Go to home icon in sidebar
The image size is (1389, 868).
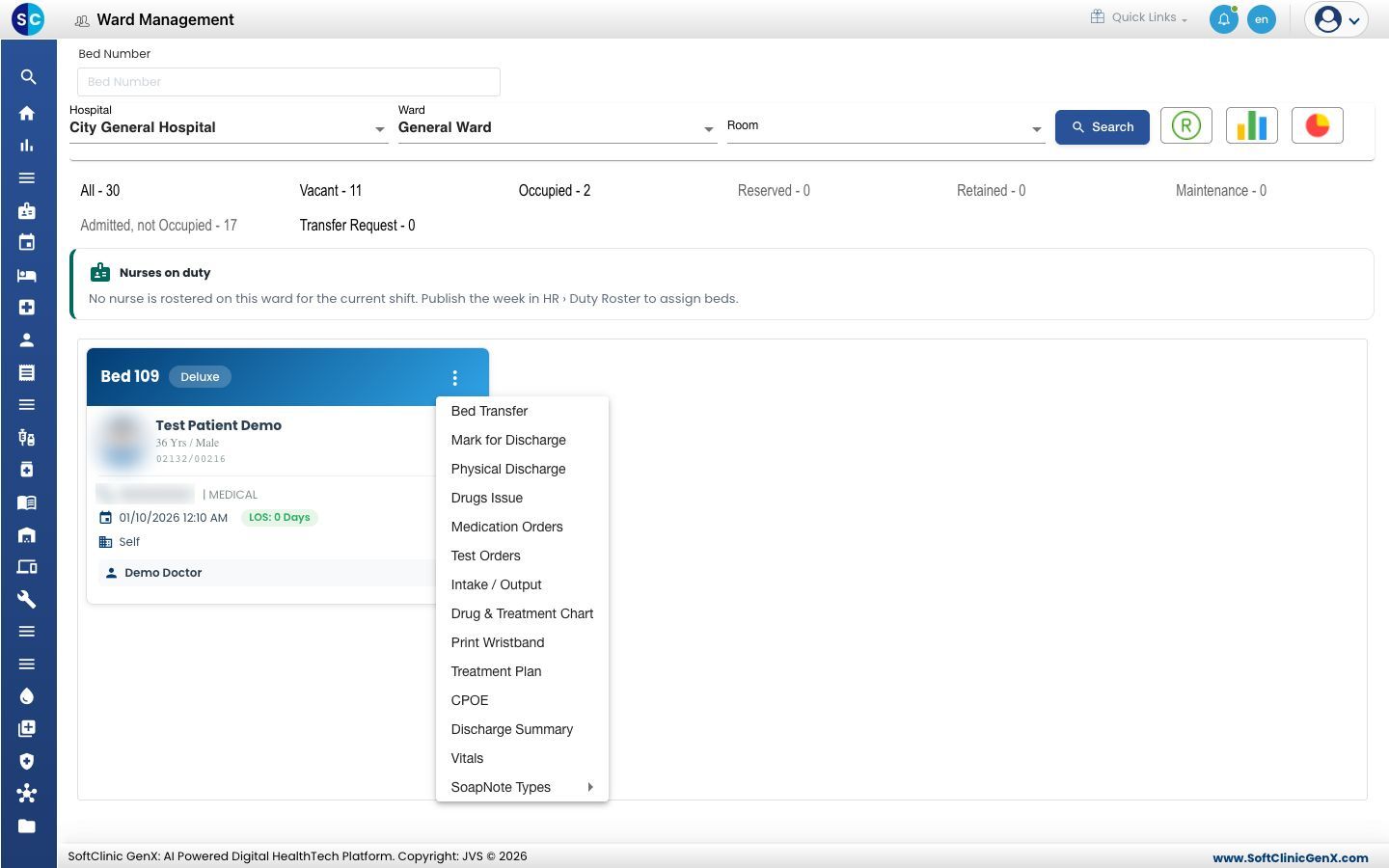coord(27,113)
